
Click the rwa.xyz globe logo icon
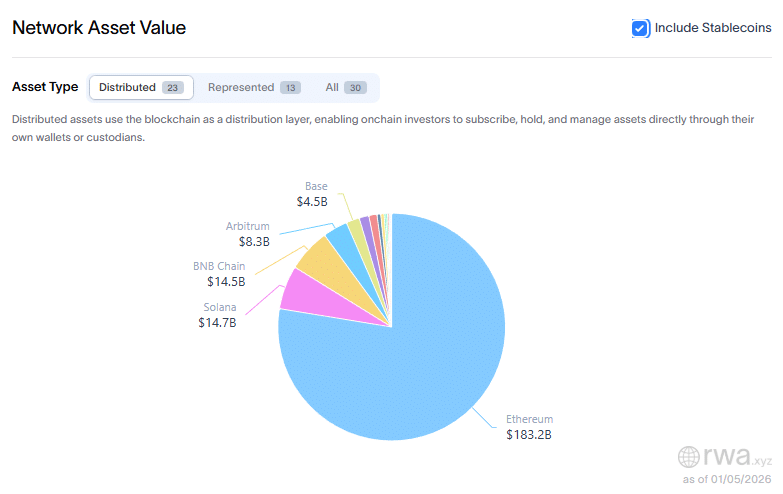pos(689,457)
